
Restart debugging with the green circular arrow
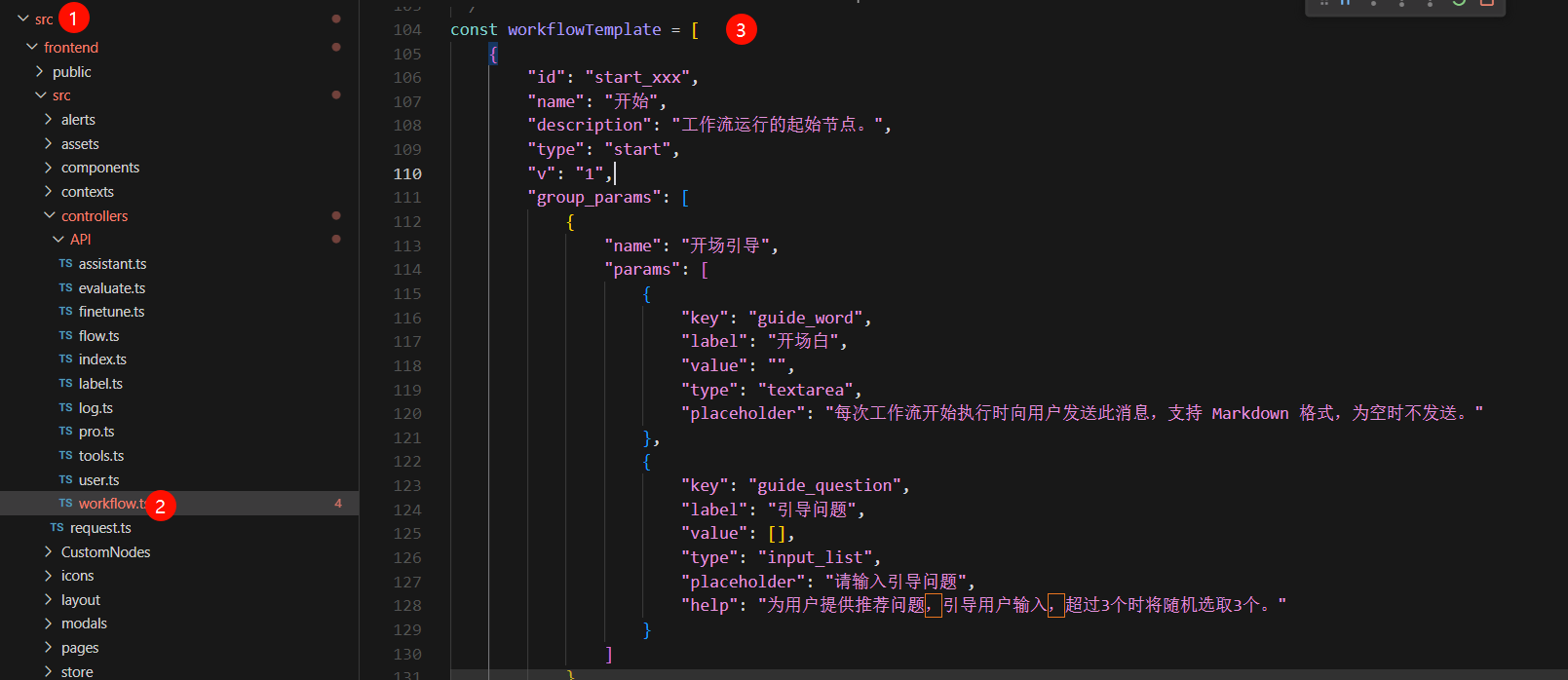(1459, 3)
